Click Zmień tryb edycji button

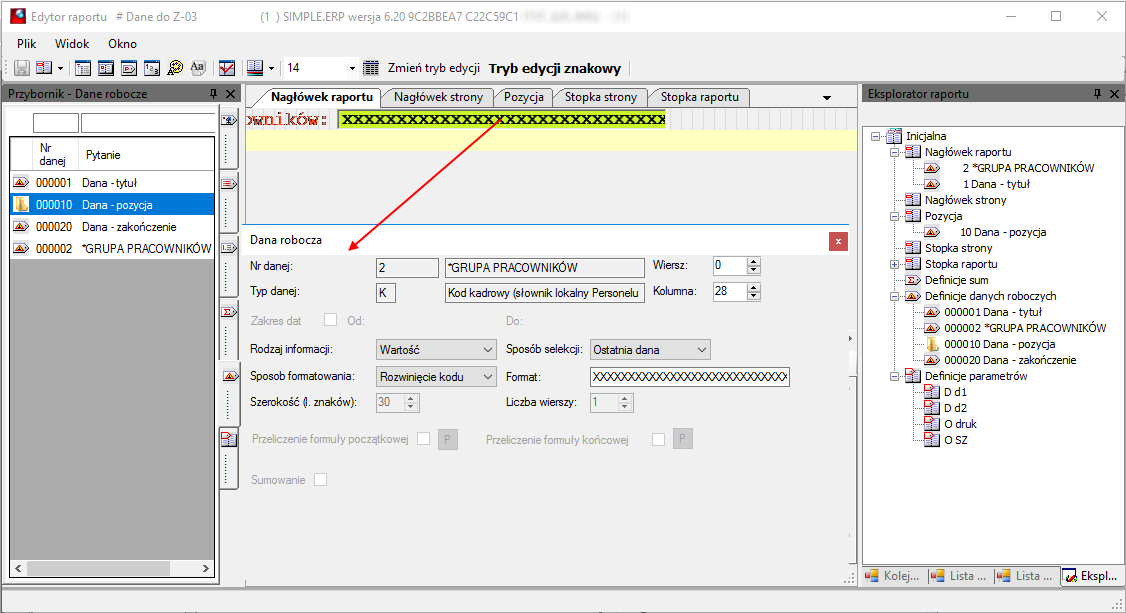tap(434, 68)
